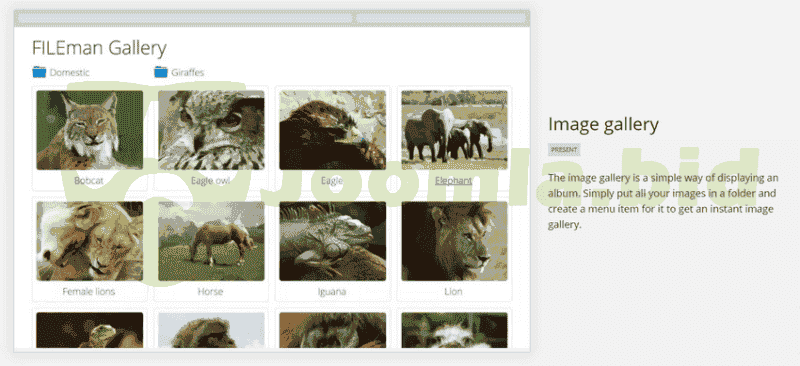Open the Horse thumbnail image

tap(211, 241)
